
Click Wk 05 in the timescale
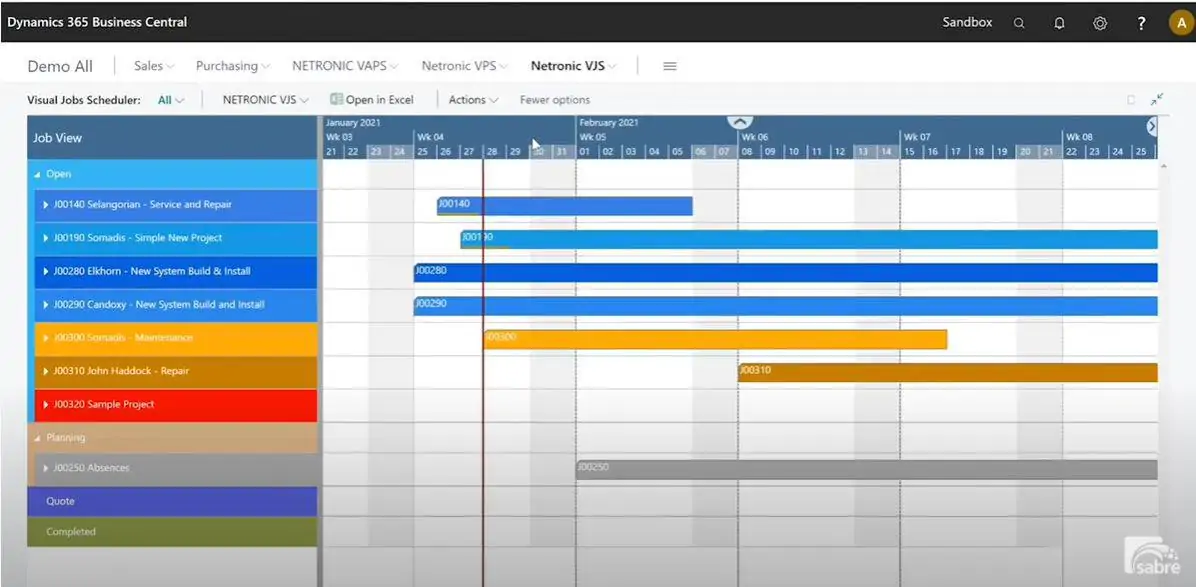(x=592, y=137)
